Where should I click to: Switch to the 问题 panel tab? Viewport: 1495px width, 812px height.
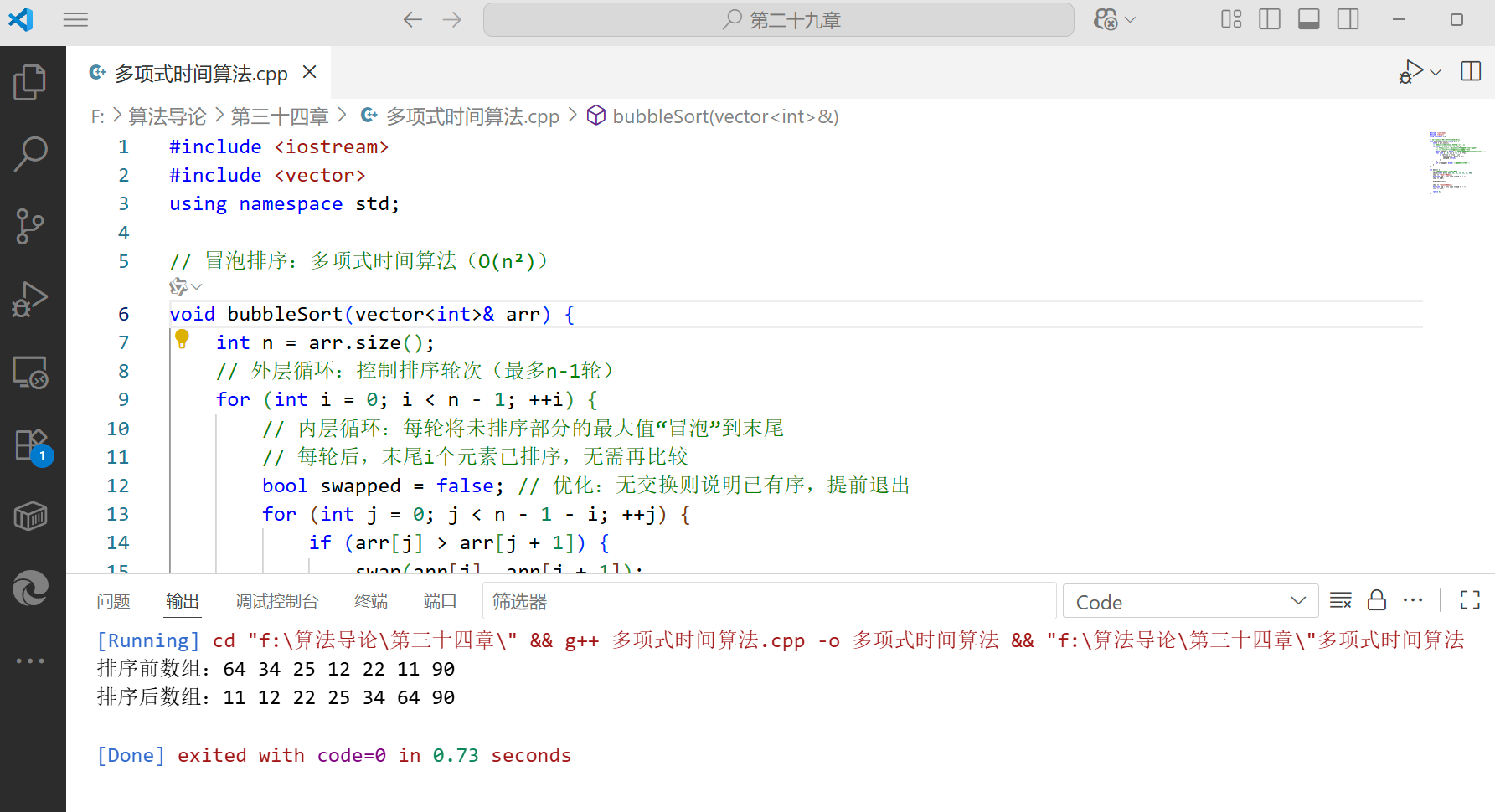113,601
